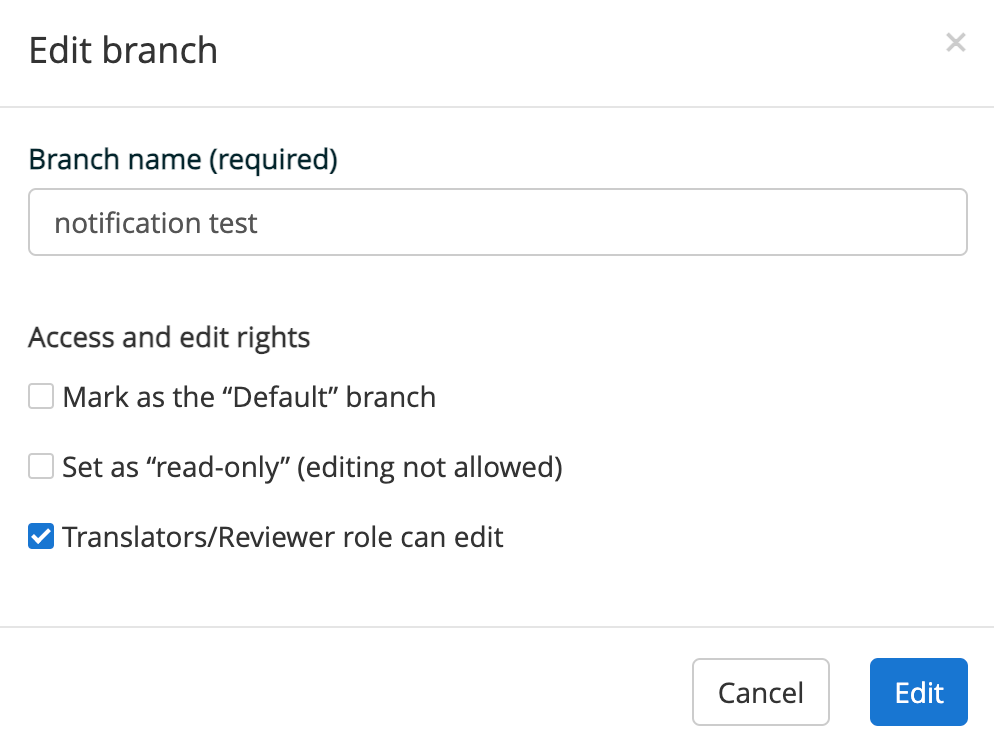This screenshot has height=748, width=994.
Task: Click the word 'Default' in the first option
Action: coord(283,397)
